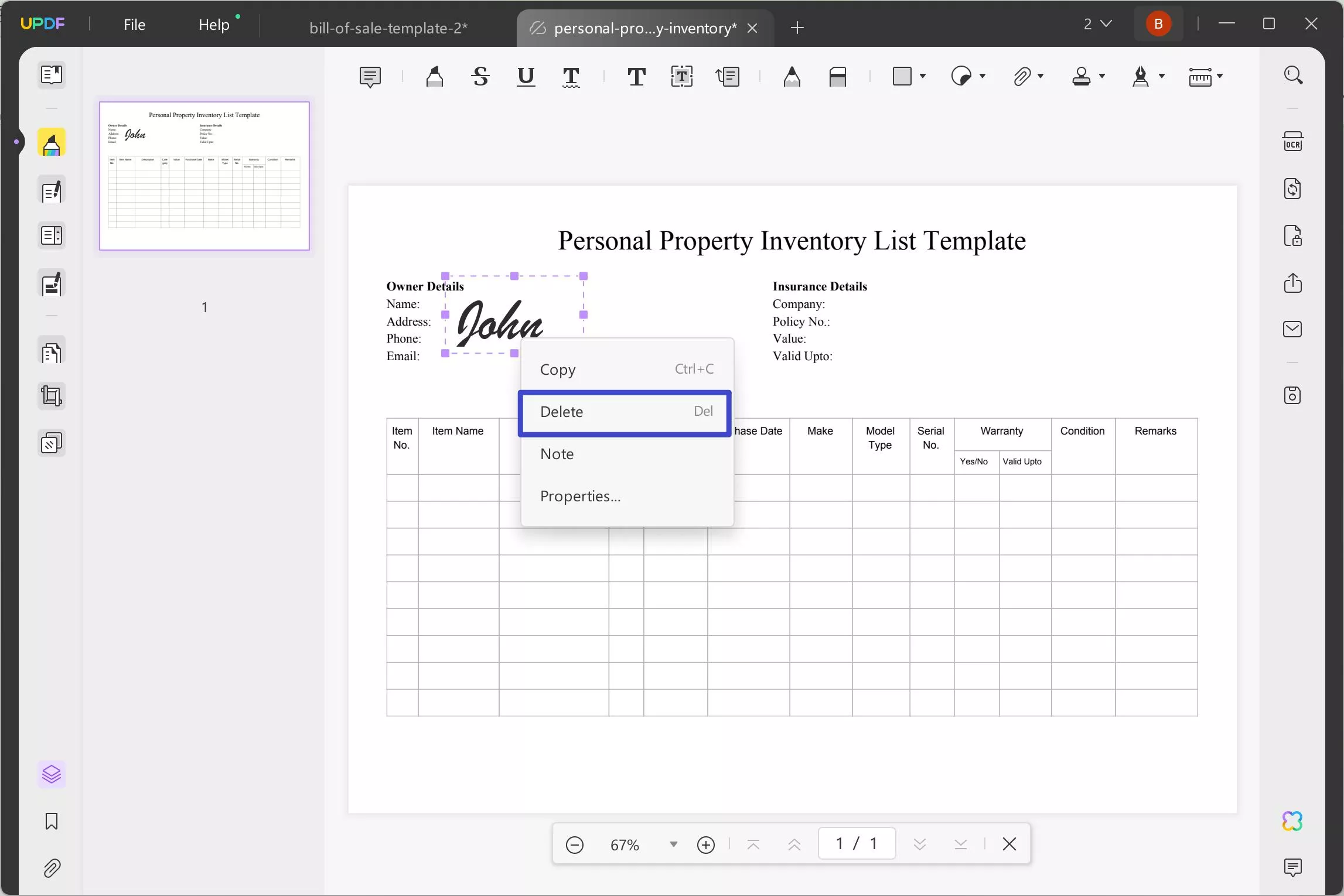Expand Measure tool options arrow
This screenshot has height=896, width=1344.
[x=1220, y=76]
